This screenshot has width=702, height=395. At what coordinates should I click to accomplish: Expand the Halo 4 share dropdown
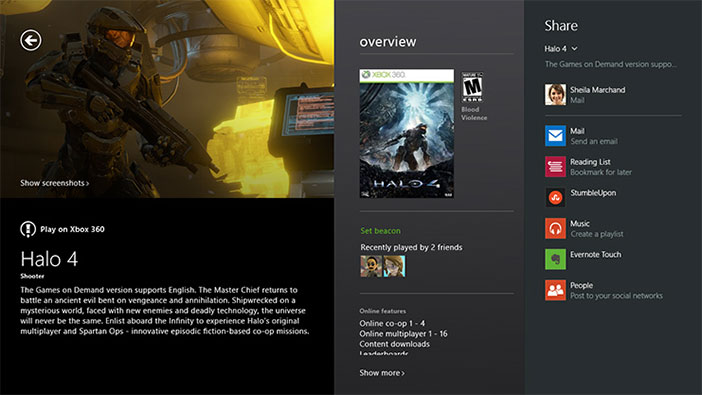point(561,49)
